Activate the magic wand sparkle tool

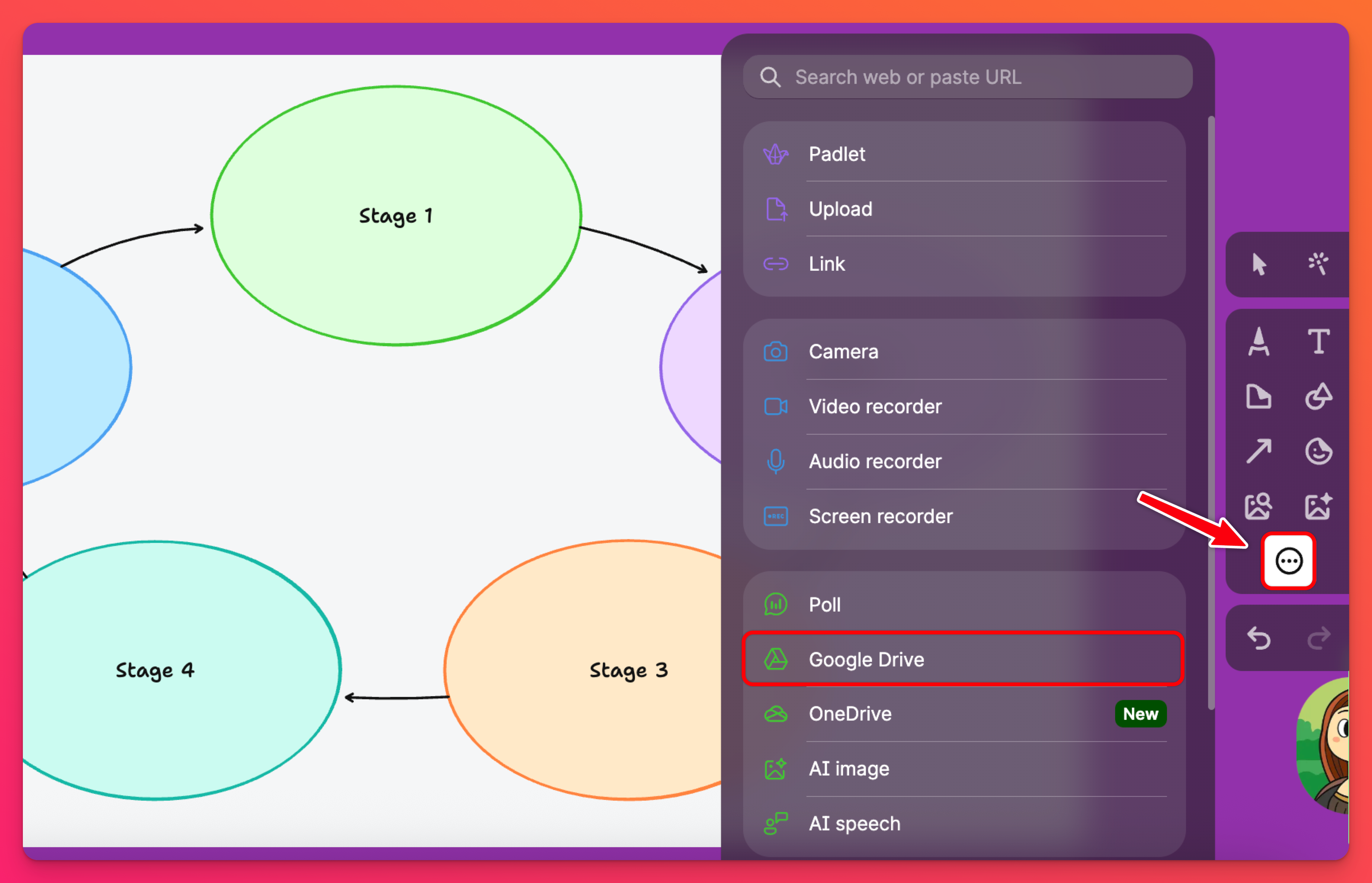point(1318,264)
